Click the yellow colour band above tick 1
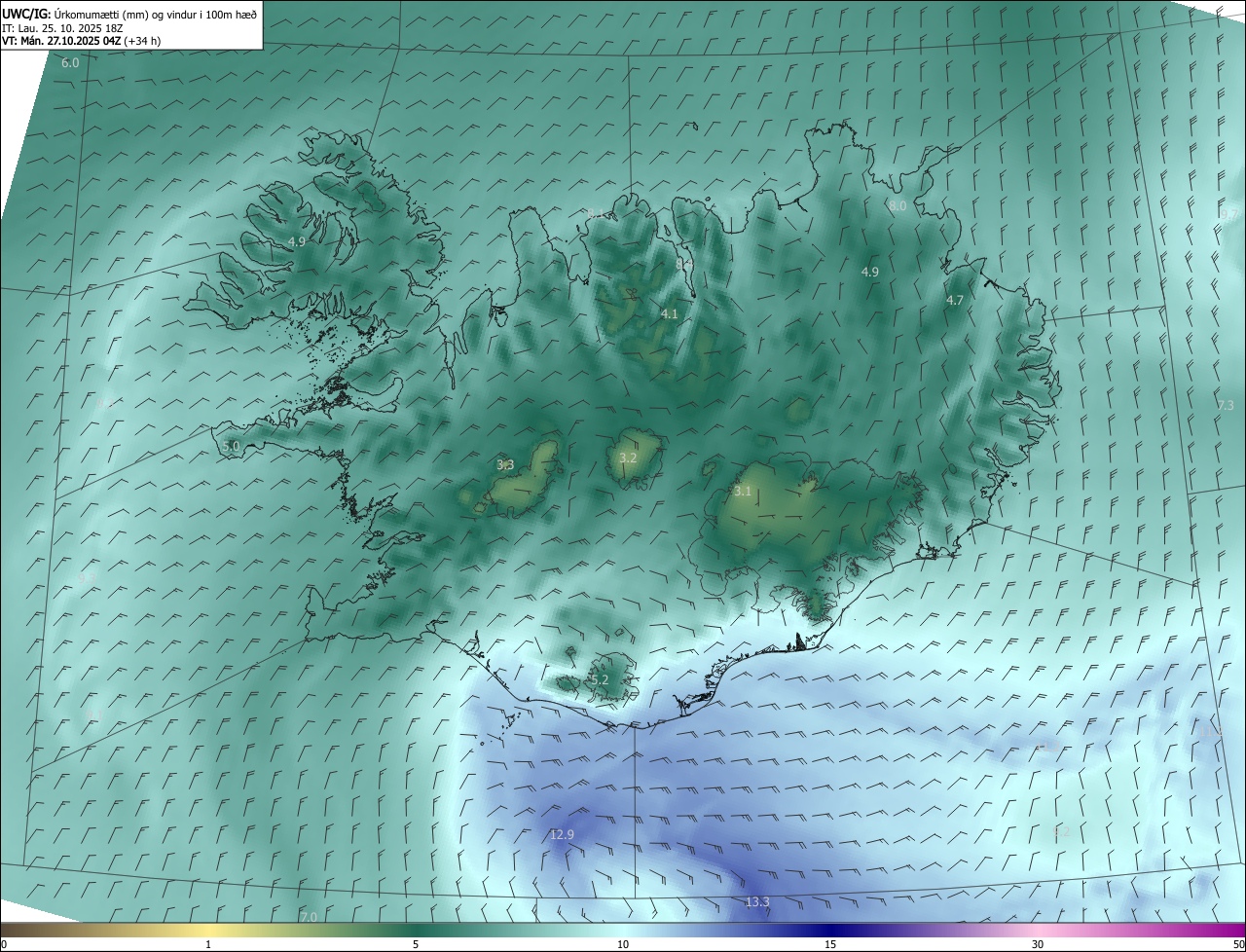The image size is (1246, 952). (208, 930)
